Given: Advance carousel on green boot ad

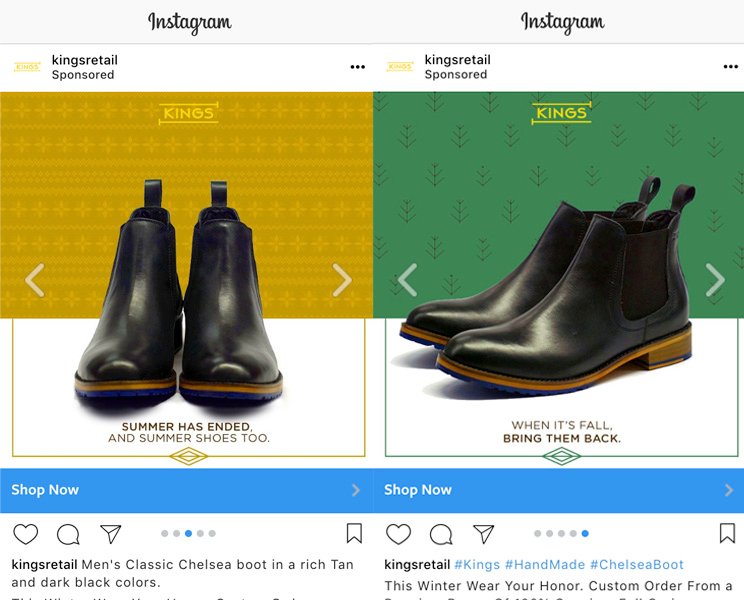Looking at the screenshot, I should [x=715, y=280].
